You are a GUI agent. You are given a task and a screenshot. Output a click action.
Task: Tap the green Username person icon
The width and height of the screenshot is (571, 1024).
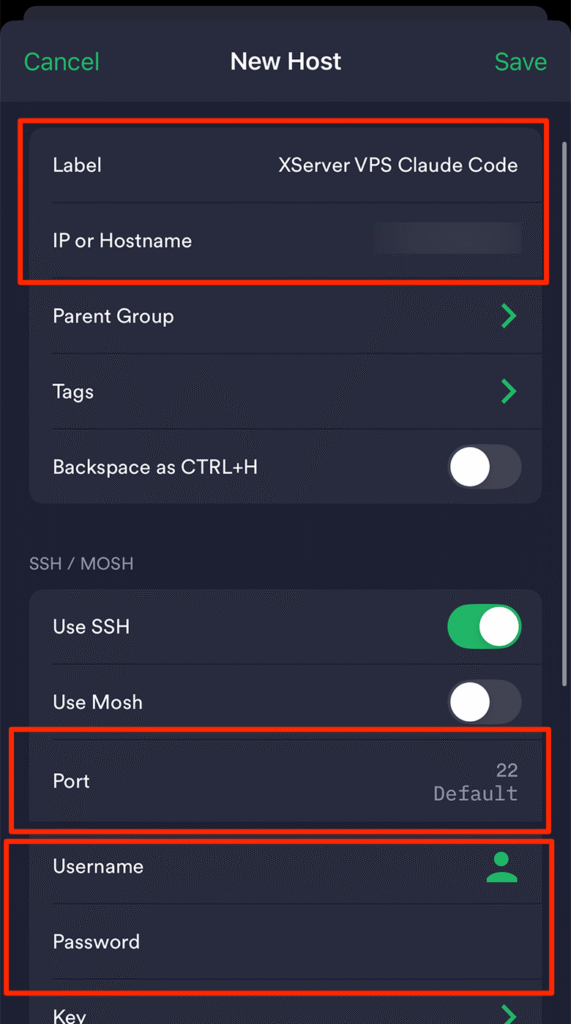click(x=502, y=867)
